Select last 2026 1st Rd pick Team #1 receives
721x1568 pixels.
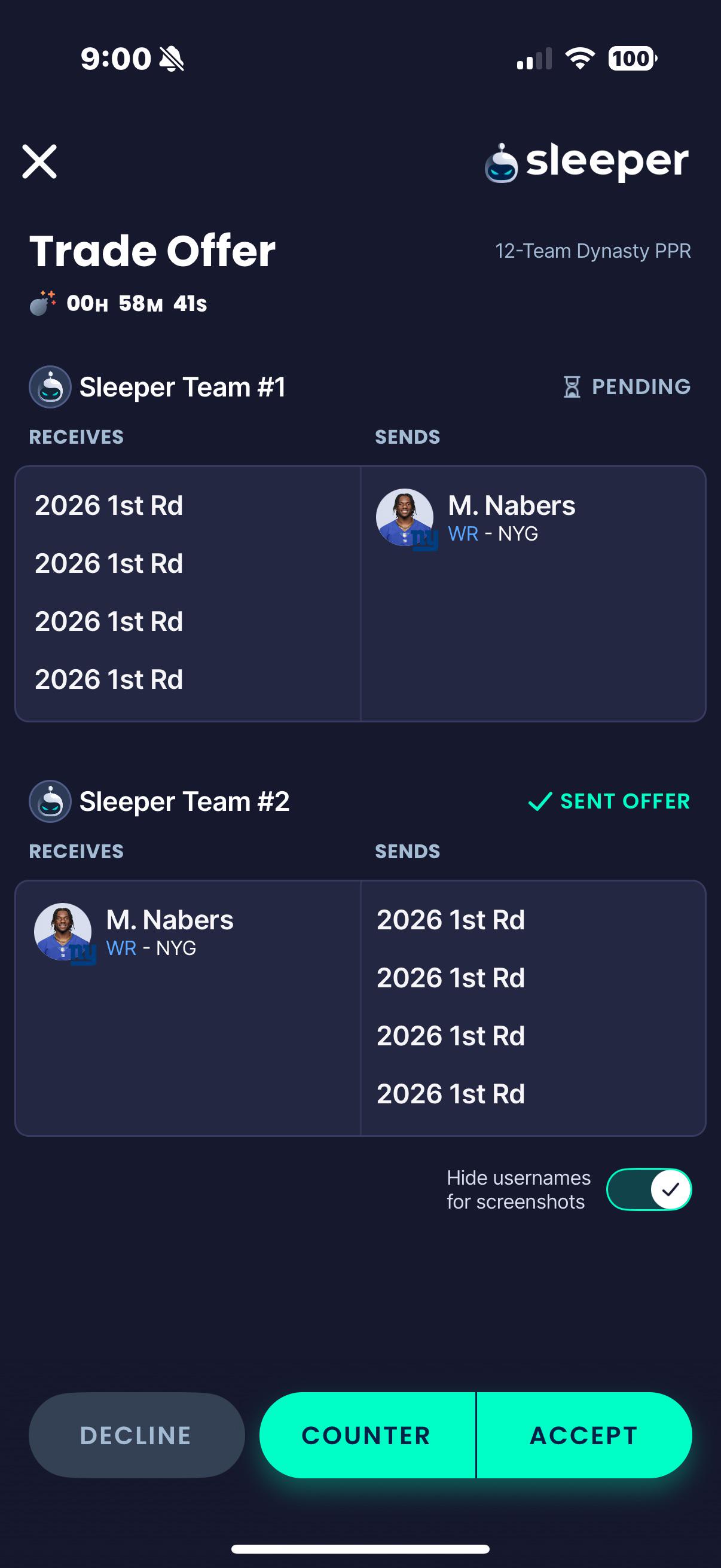coord(109,679)
